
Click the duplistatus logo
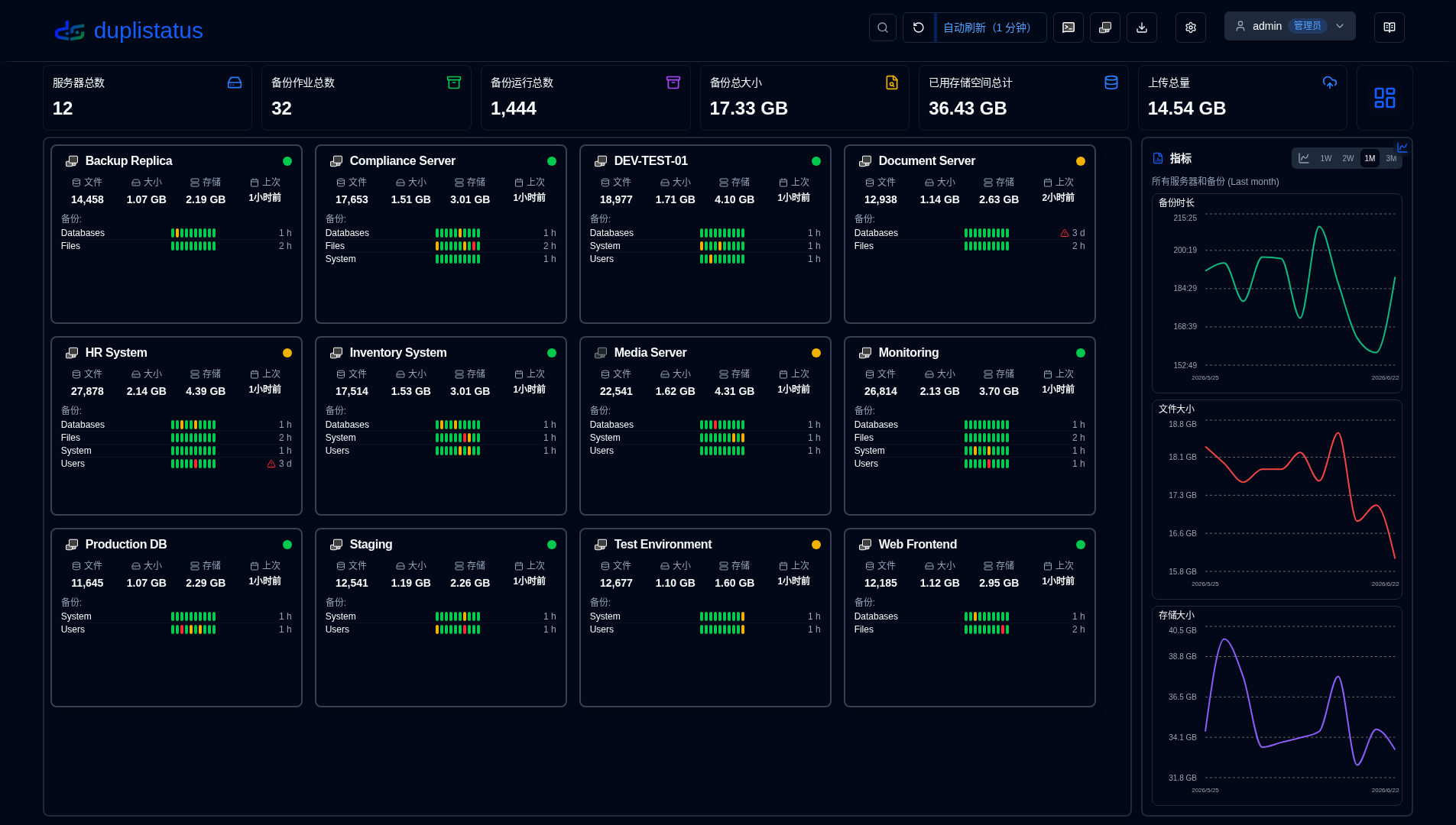pyautogui.click(x=128, y=31)
